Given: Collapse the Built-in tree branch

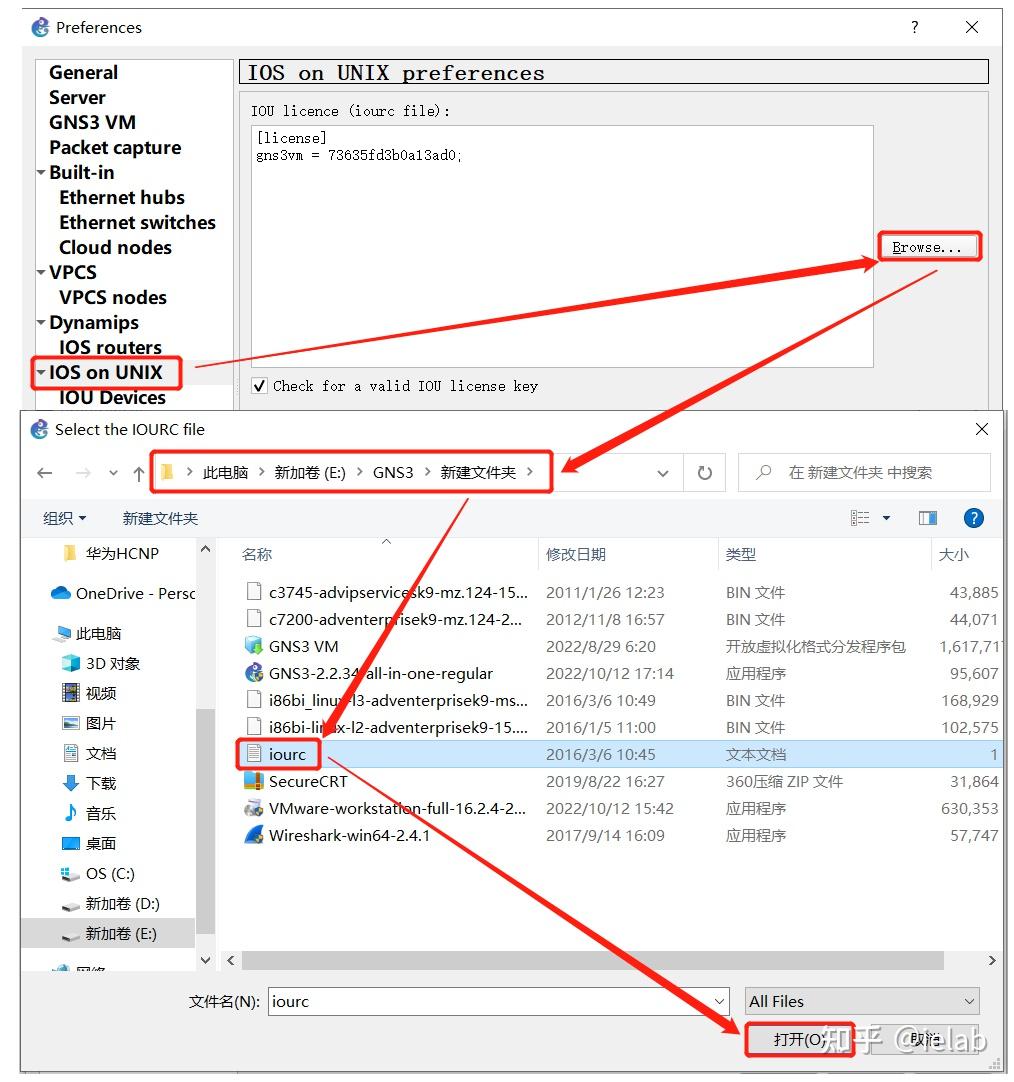Looking at the screenshot, I should pyautogui.click(x=41, y=172).
